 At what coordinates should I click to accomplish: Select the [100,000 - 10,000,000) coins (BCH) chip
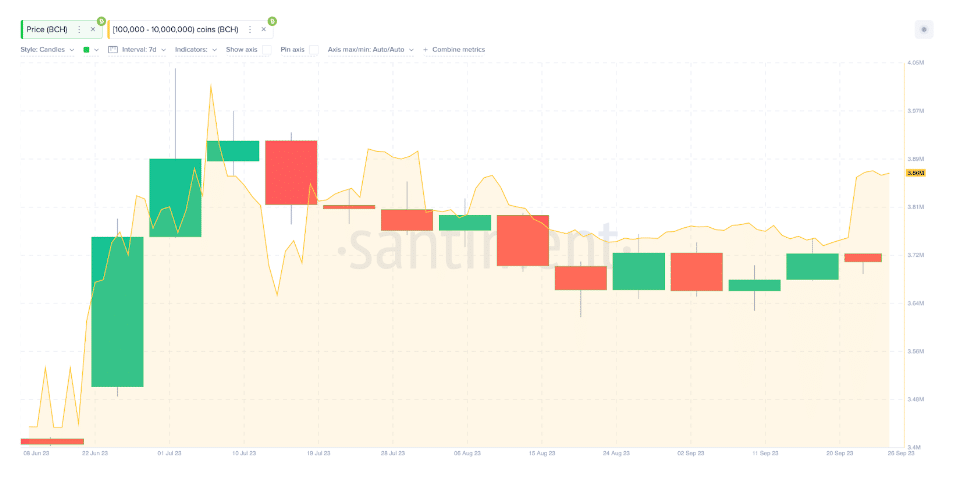point(191,29)
